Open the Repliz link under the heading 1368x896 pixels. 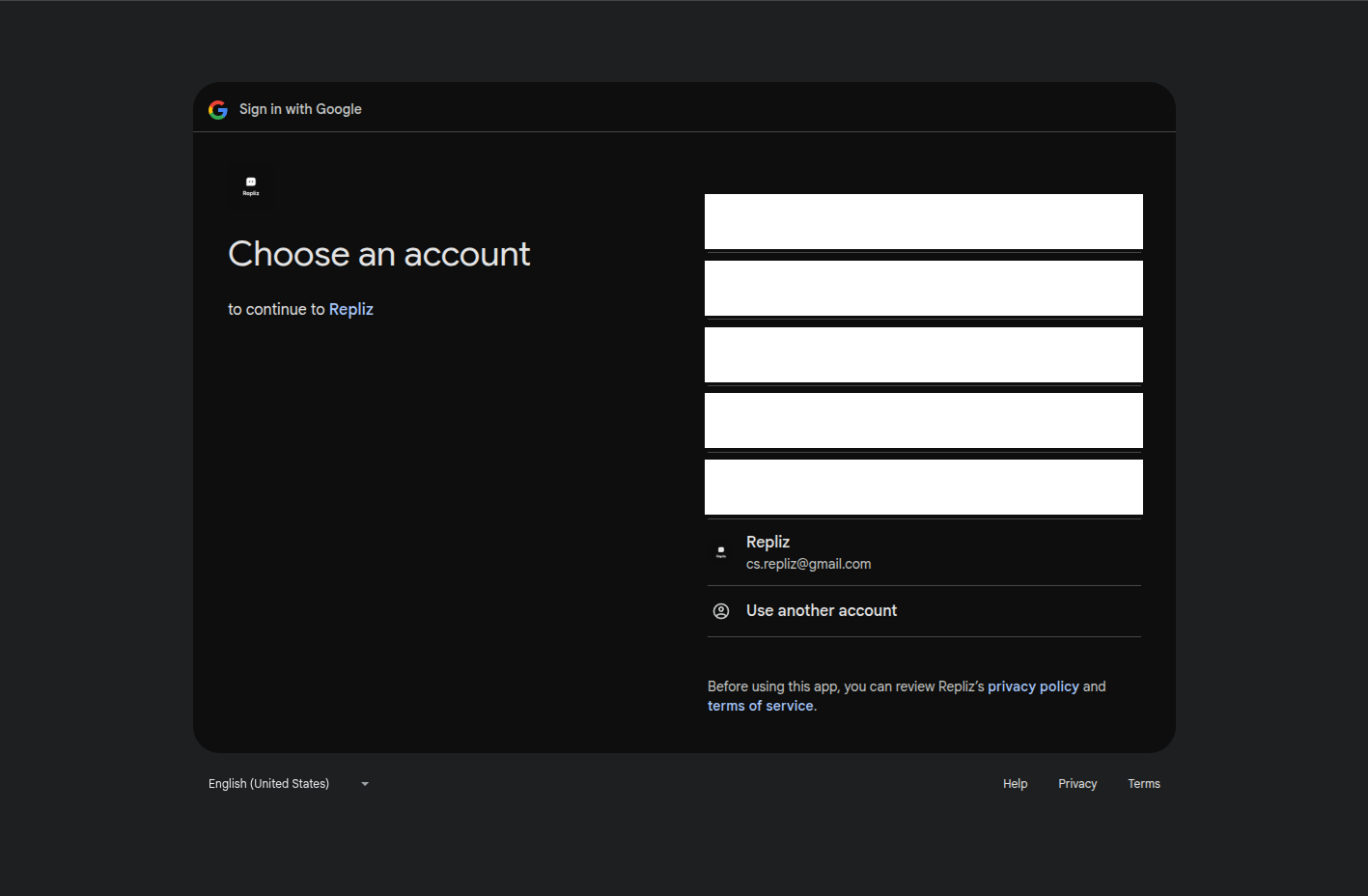coord(350,309)
